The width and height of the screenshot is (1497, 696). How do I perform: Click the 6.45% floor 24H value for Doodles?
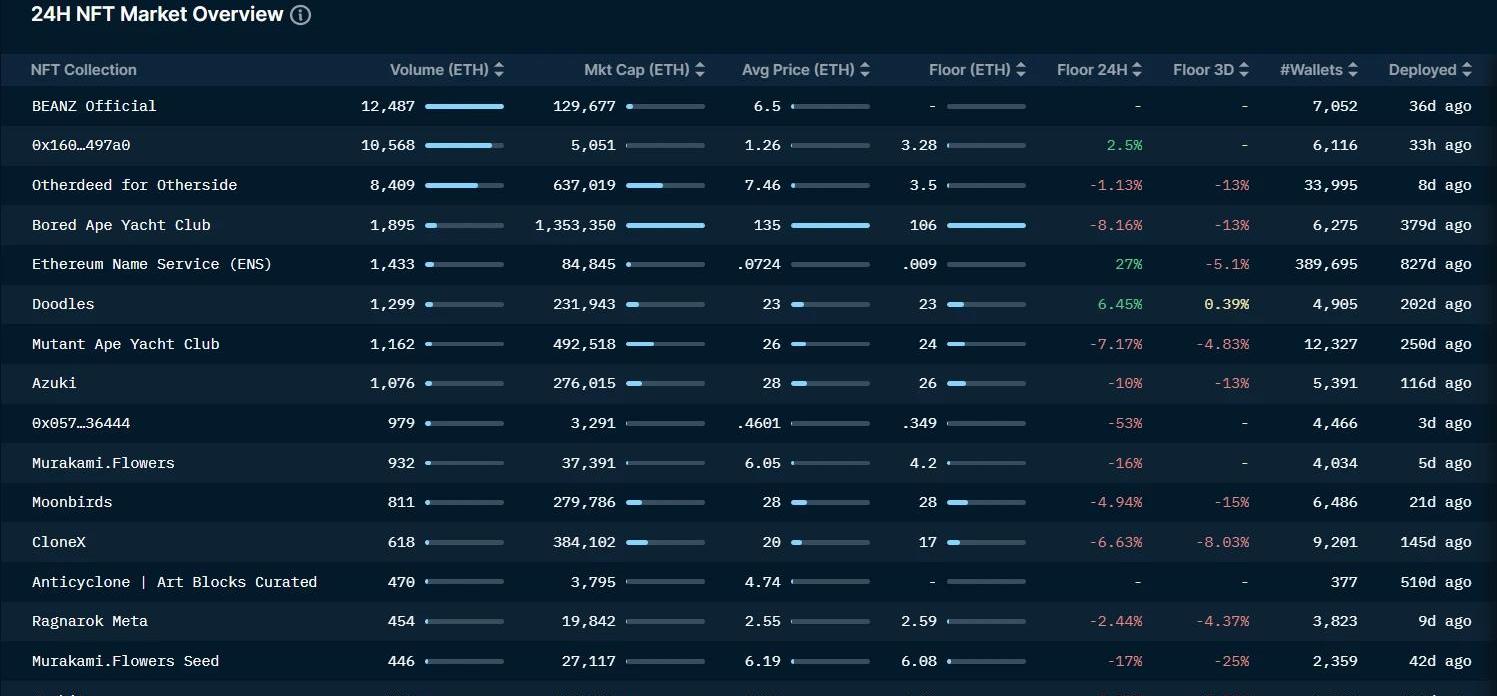(1120, 304)
